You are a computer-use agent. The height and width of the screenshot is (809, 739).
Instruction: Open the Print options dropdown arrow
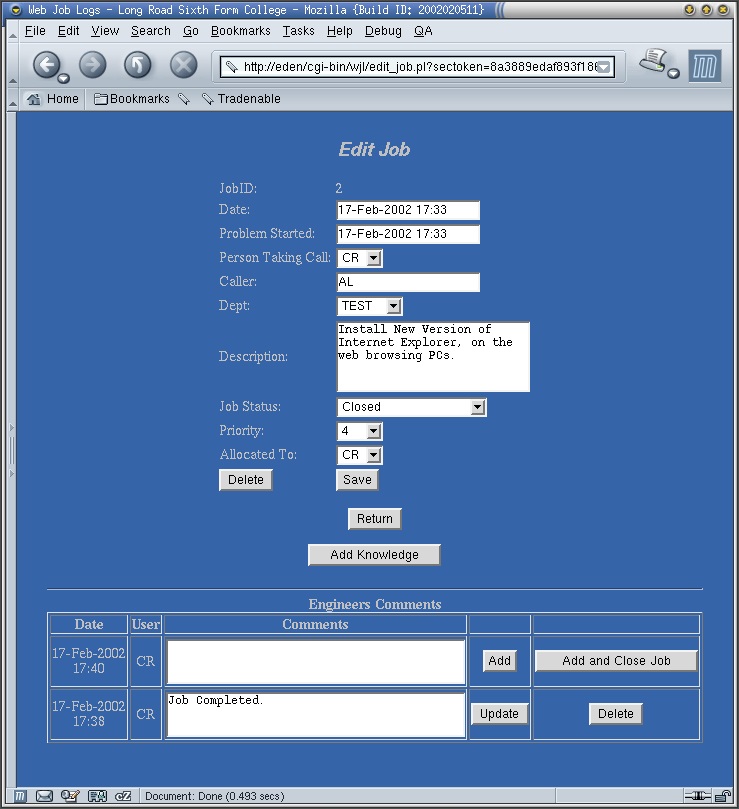tap(673, 73)
